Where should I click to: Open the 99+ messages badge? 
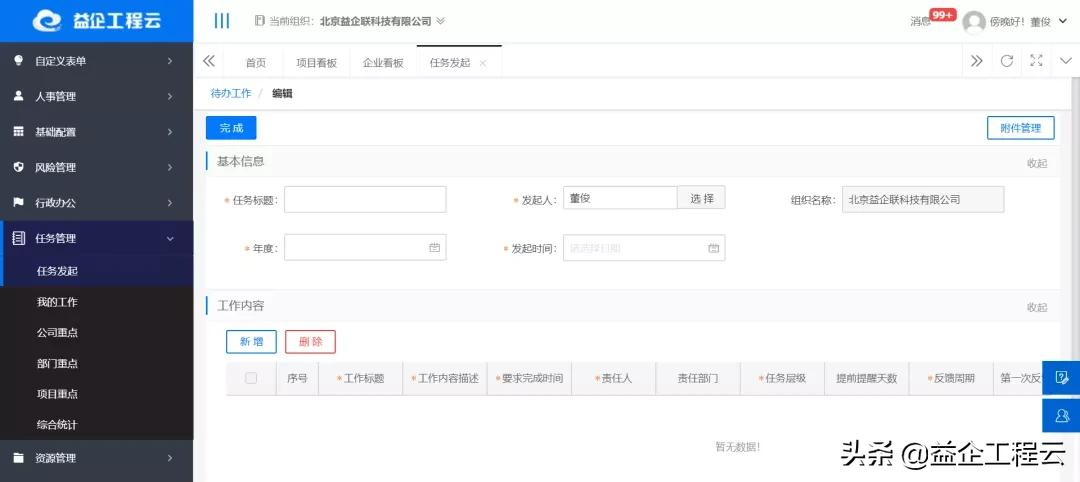[x=942, y=14]
